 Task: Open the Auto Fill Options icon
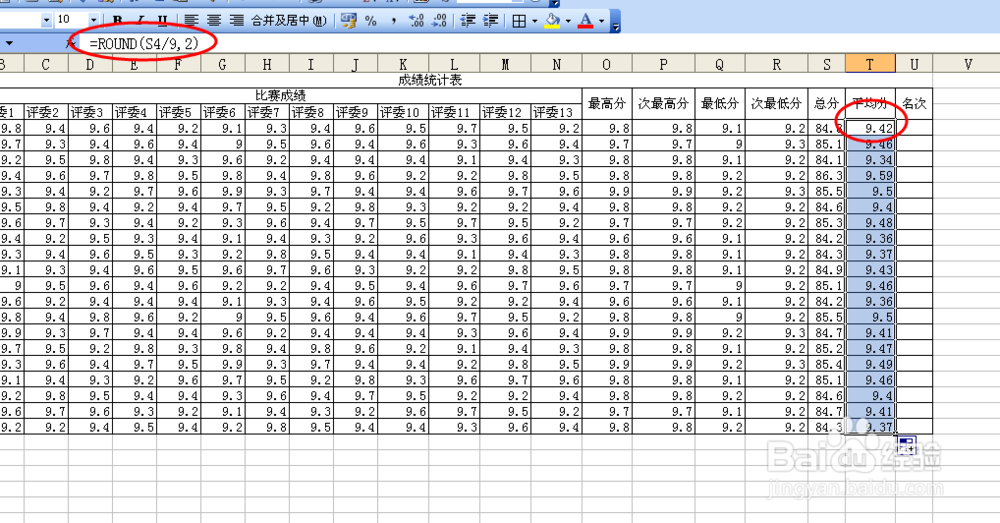[906, 445]
